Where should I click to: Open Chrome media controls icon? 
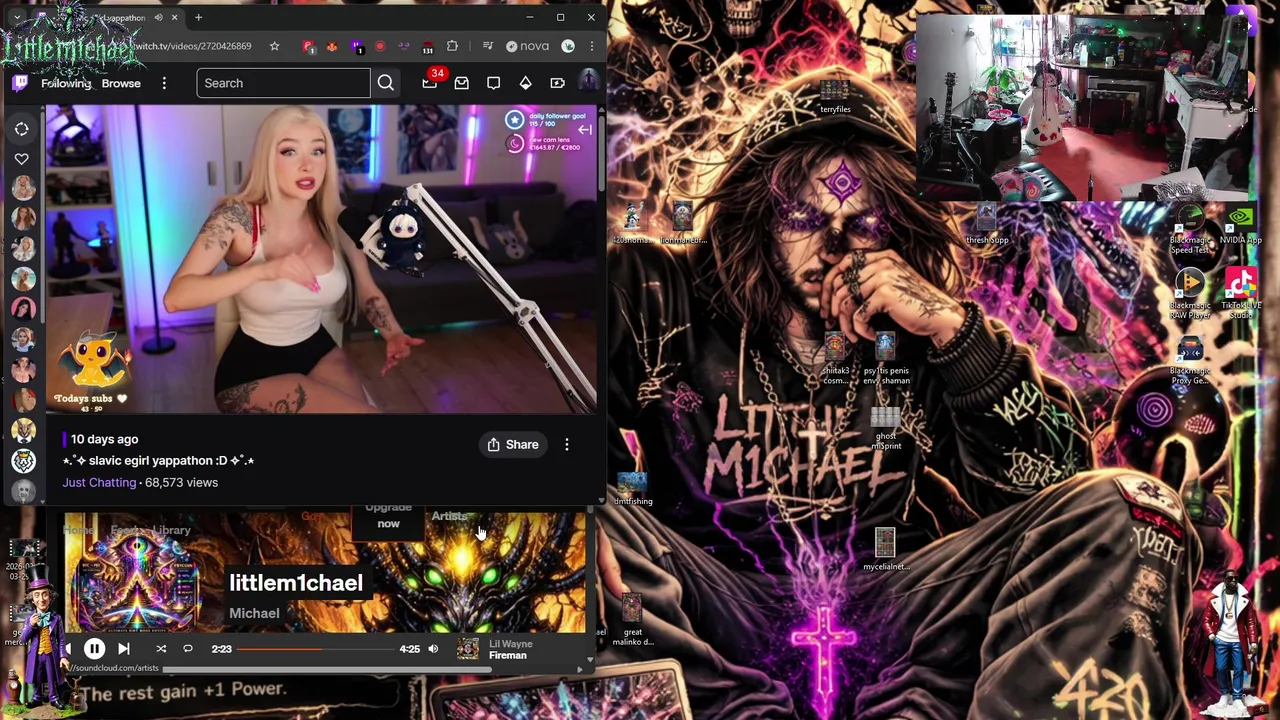[488, 46]
